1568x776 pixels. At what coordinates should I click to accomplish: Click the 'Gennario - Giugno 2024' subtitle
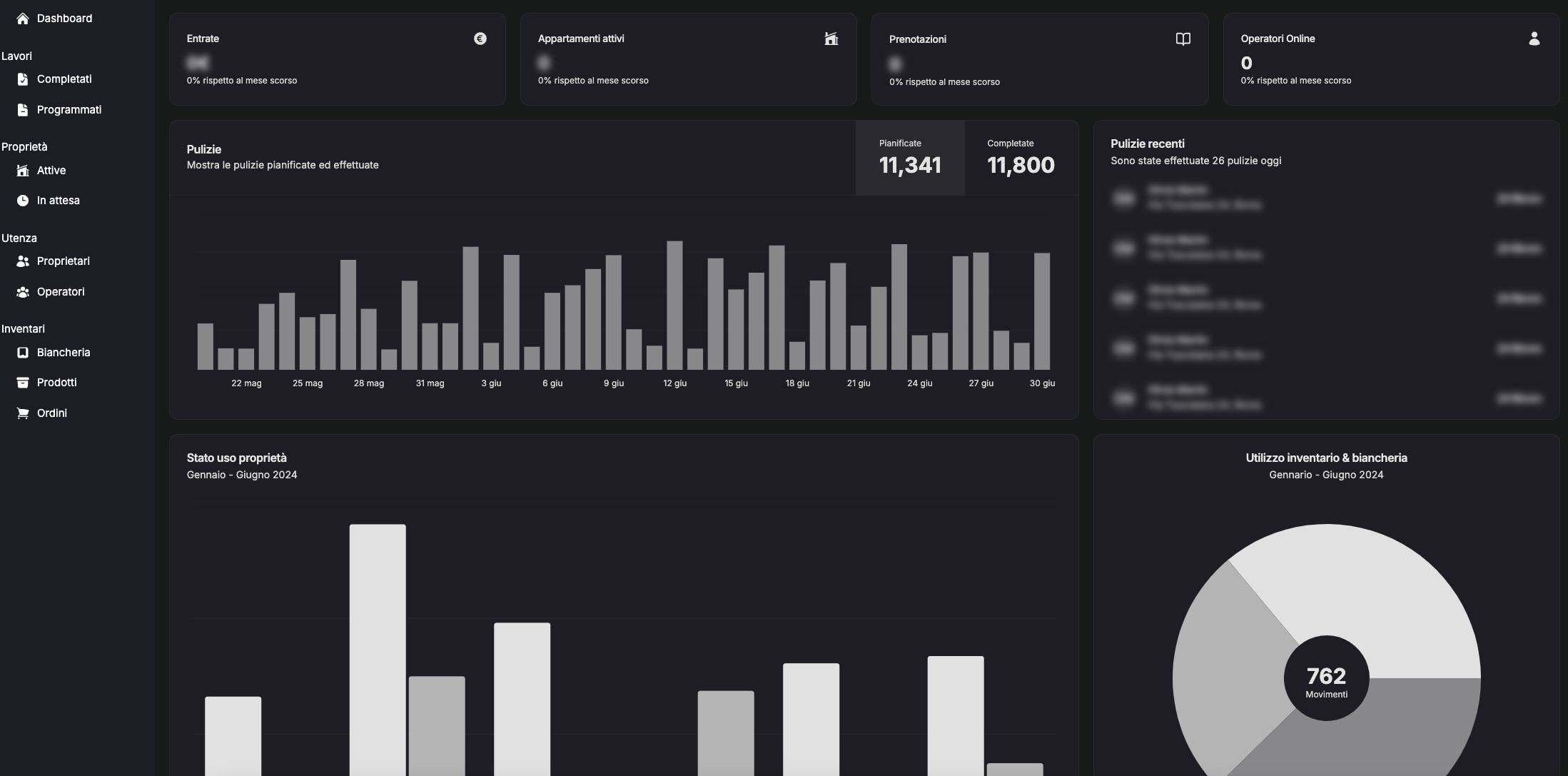click(1326, 475)
